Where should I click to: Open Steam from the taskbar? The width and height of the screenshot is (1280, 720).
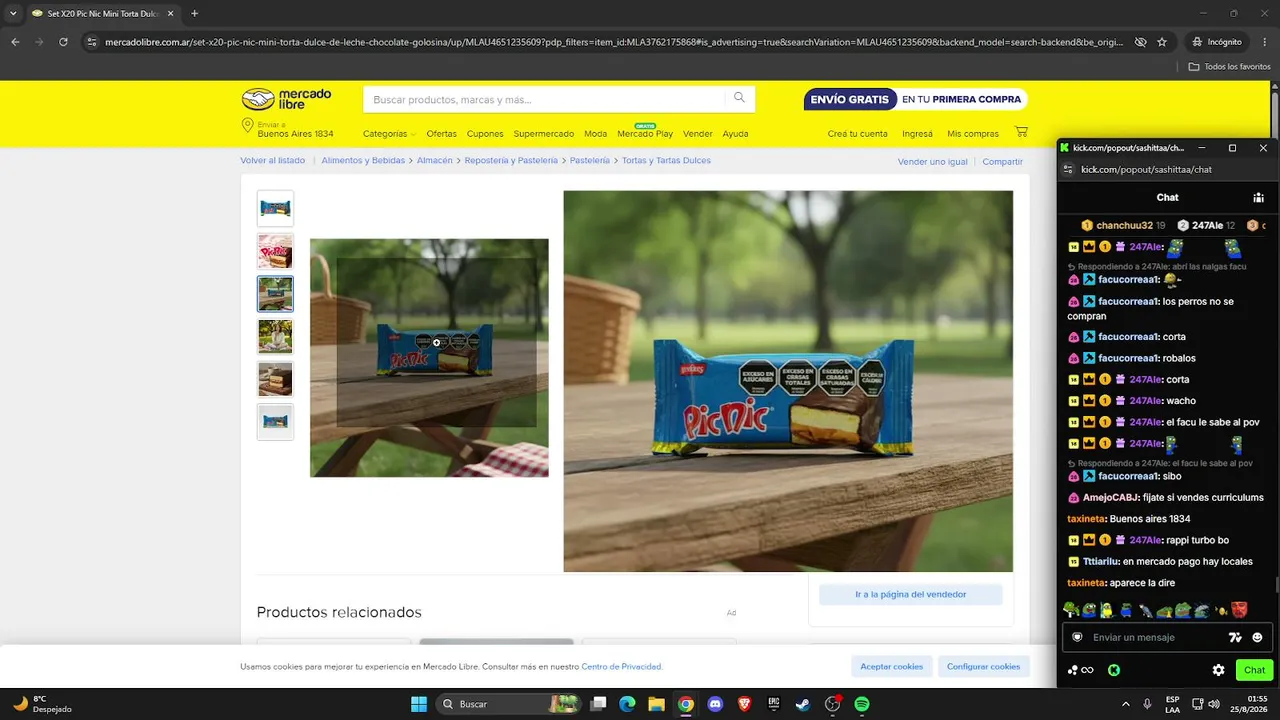pyautogui.click(x=803, y=704)
